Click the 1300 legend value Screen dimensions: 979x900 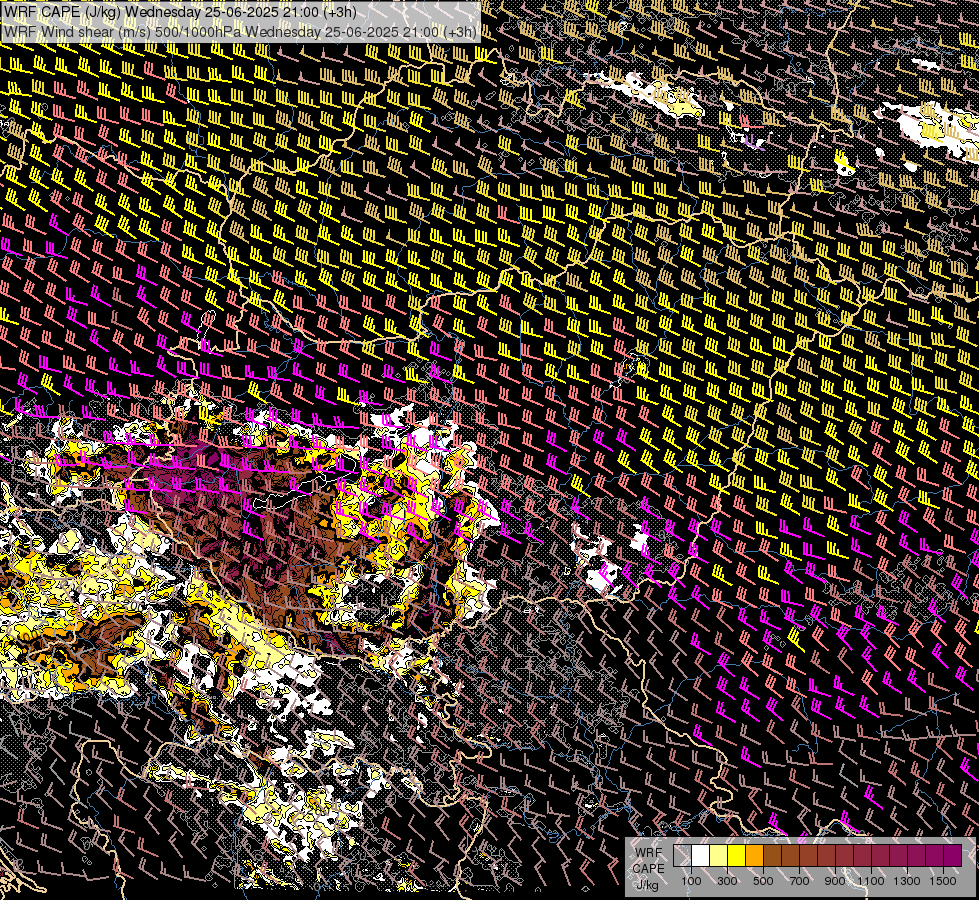[907, 881]
